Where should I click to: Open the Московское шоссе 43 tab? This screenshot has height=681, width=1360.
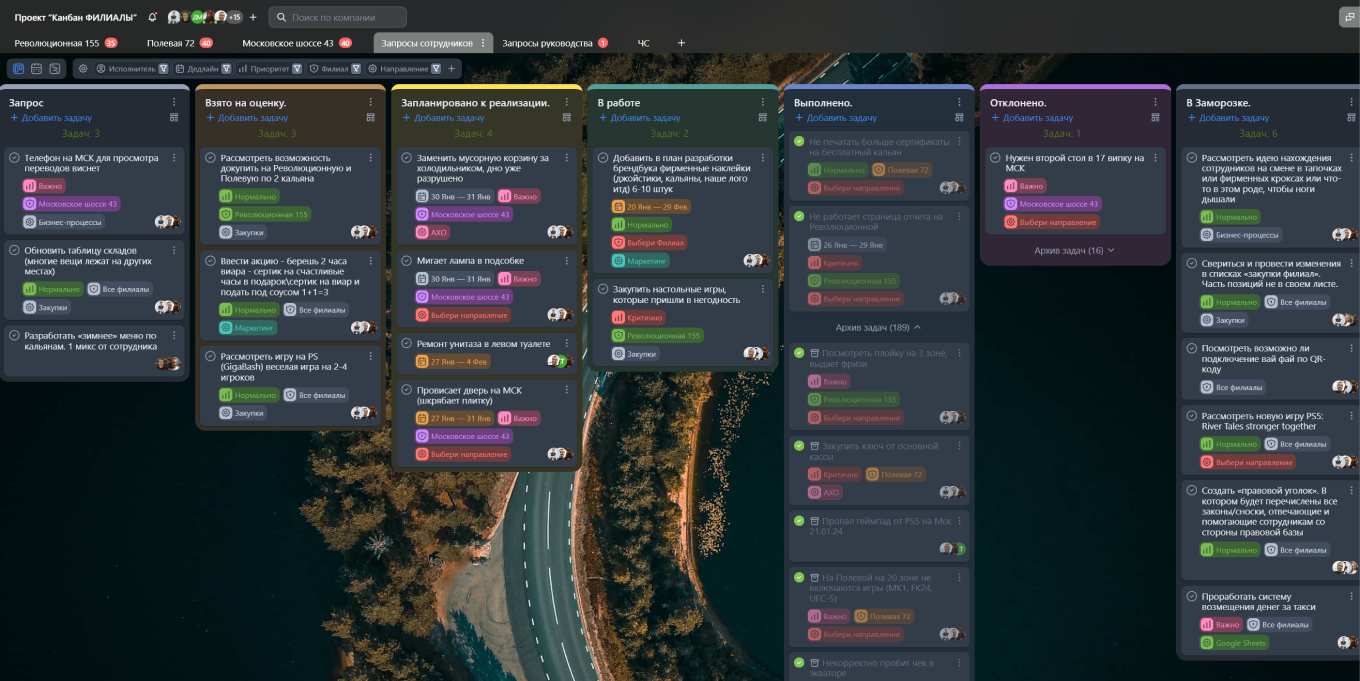[297, 43]
